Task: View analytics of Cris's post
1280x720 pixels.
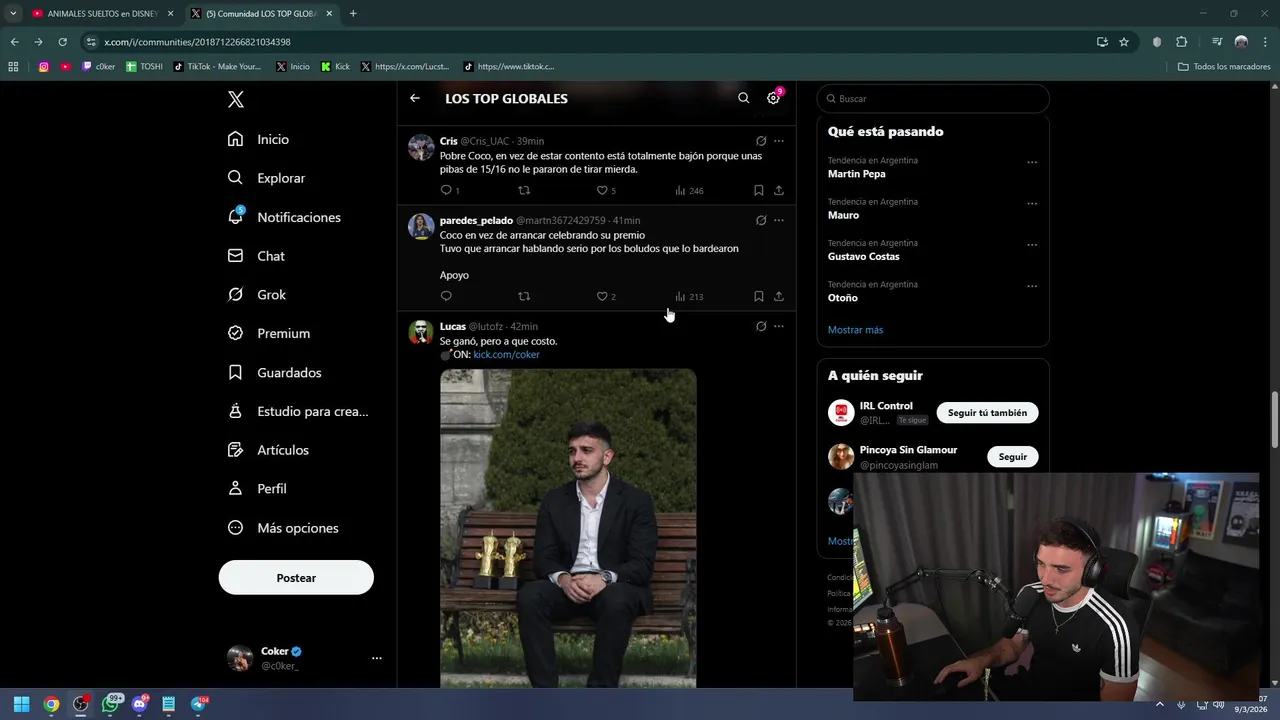Action: tap(689, 190)
